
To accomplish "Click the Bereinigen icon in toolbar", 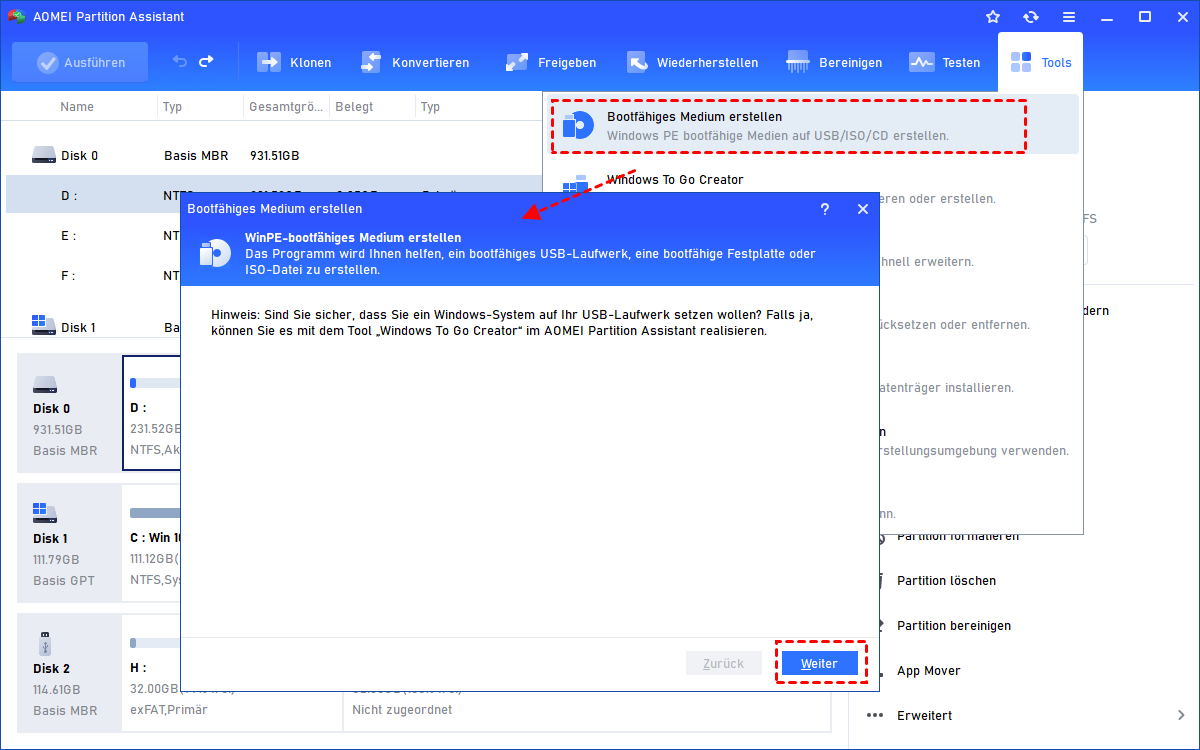I will [x=798, y=62].
